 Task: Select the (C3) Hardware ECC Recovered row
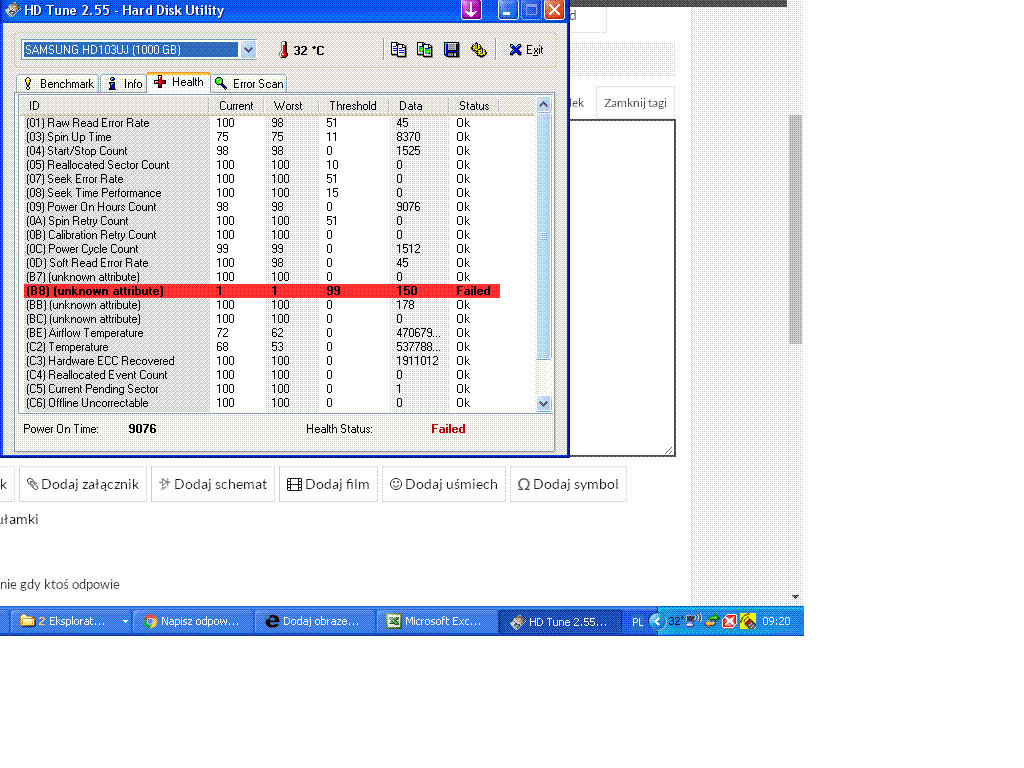(261, 361)
